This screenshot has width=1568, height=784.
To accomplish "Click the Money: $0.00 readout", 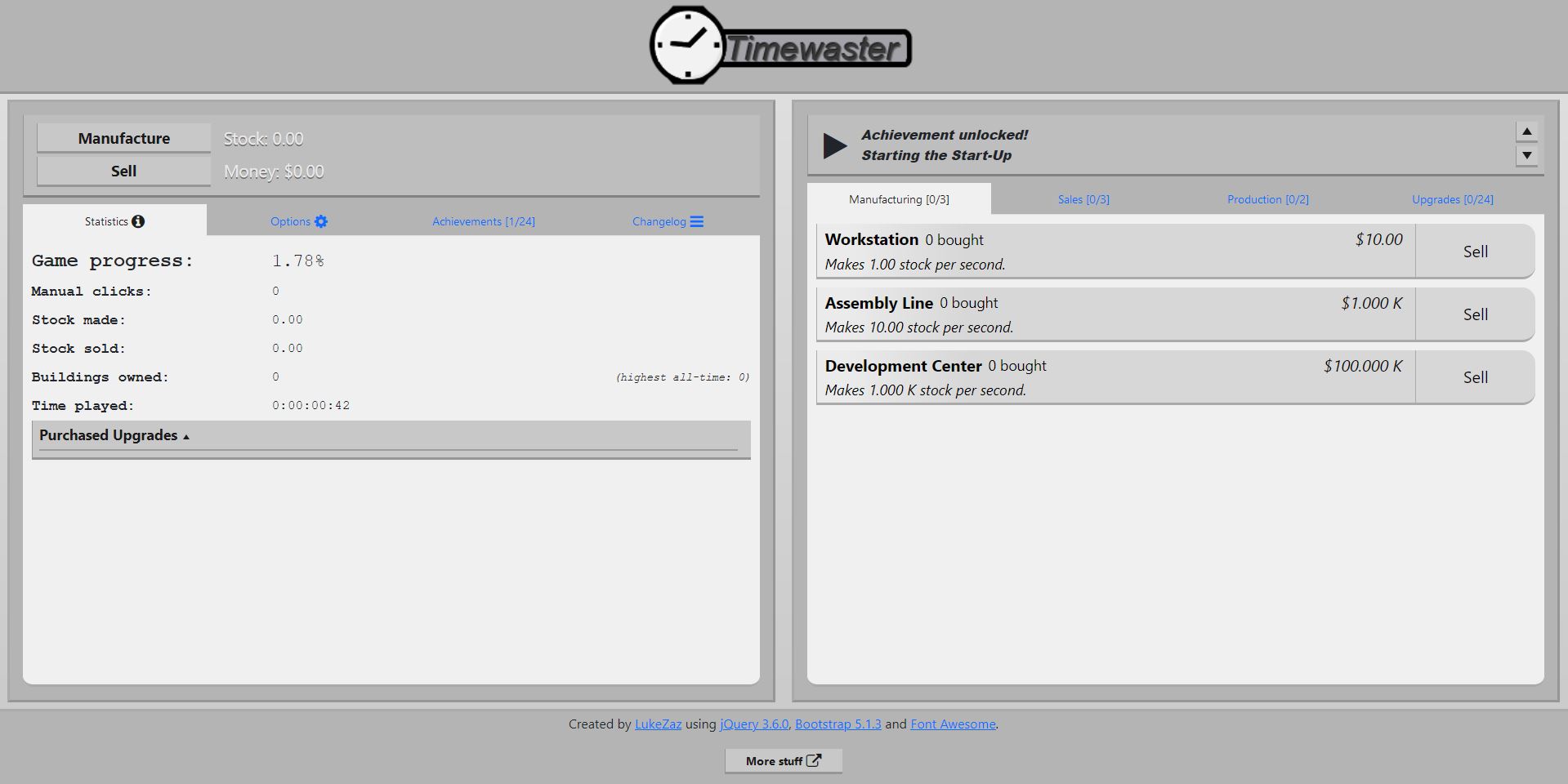I will tap(274, 171).
